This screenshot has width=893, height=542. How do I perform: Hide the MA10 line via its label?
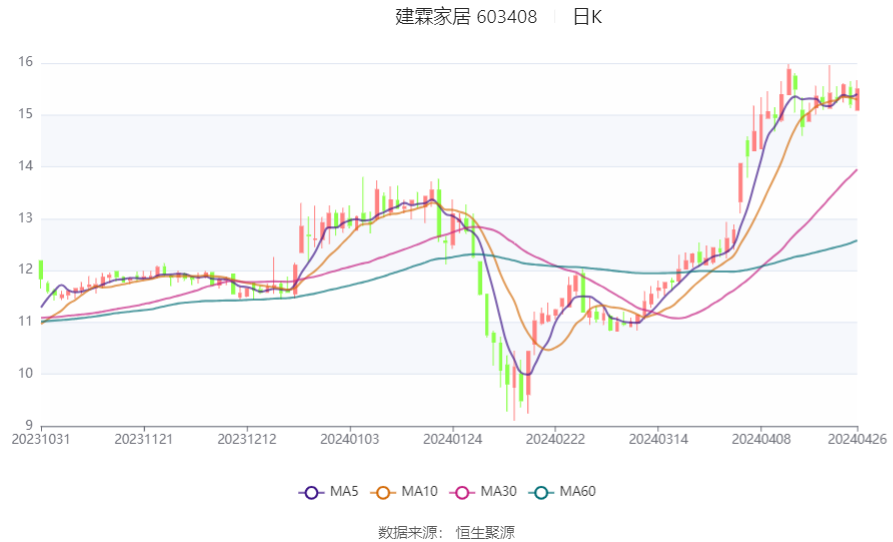coord(419,491)
